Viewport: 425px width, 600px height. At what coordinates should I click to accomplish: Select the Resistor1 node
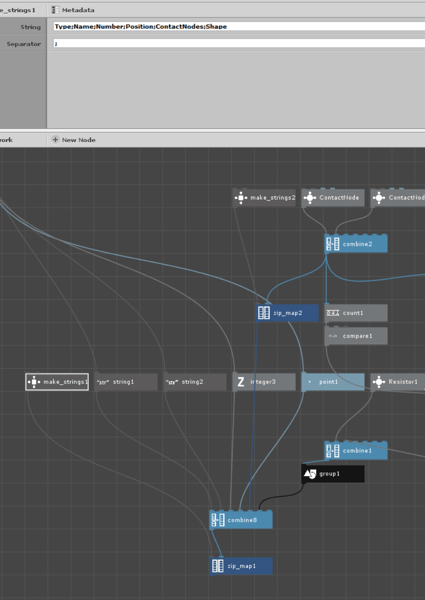[x=398, y=382]
